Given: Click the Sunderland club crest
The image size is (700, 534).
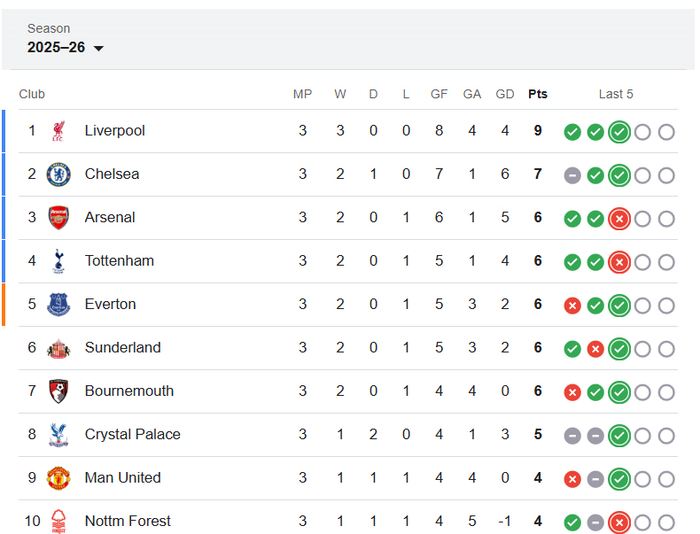Looking at the screenshot, I should (x=58, y=348).
